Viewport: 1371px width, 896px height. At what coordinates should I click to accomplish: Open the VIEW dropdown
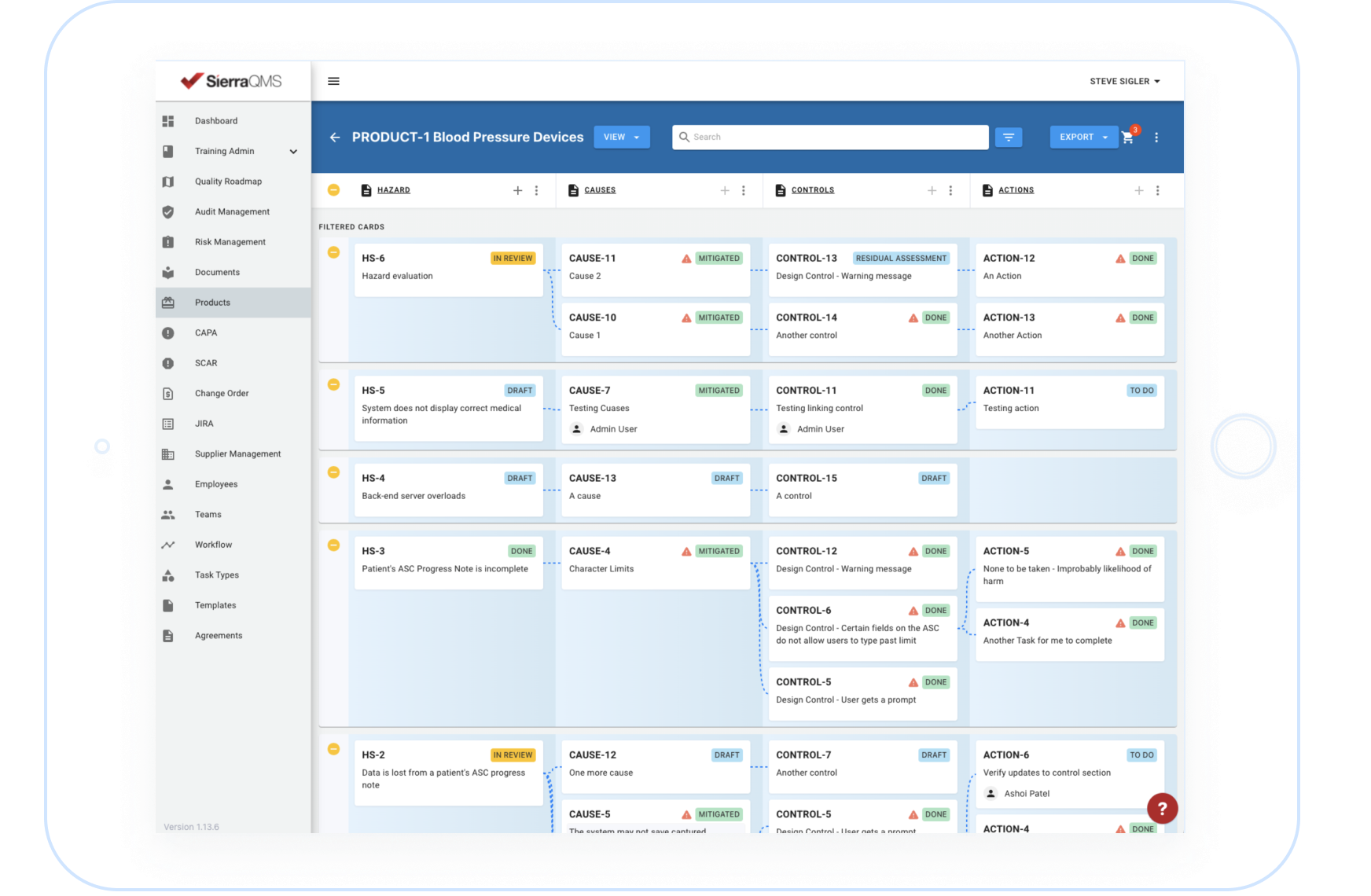point(622,137)
